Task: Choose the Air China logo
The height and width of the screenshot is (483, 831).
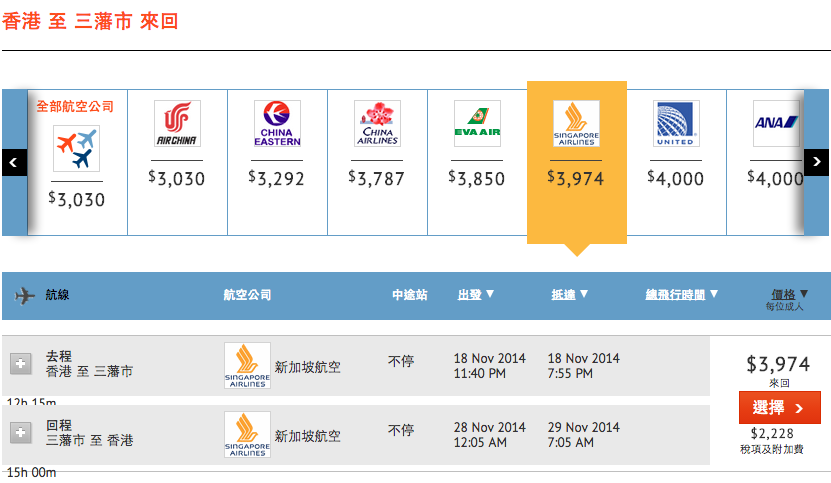Action: [x=177, y=124]
